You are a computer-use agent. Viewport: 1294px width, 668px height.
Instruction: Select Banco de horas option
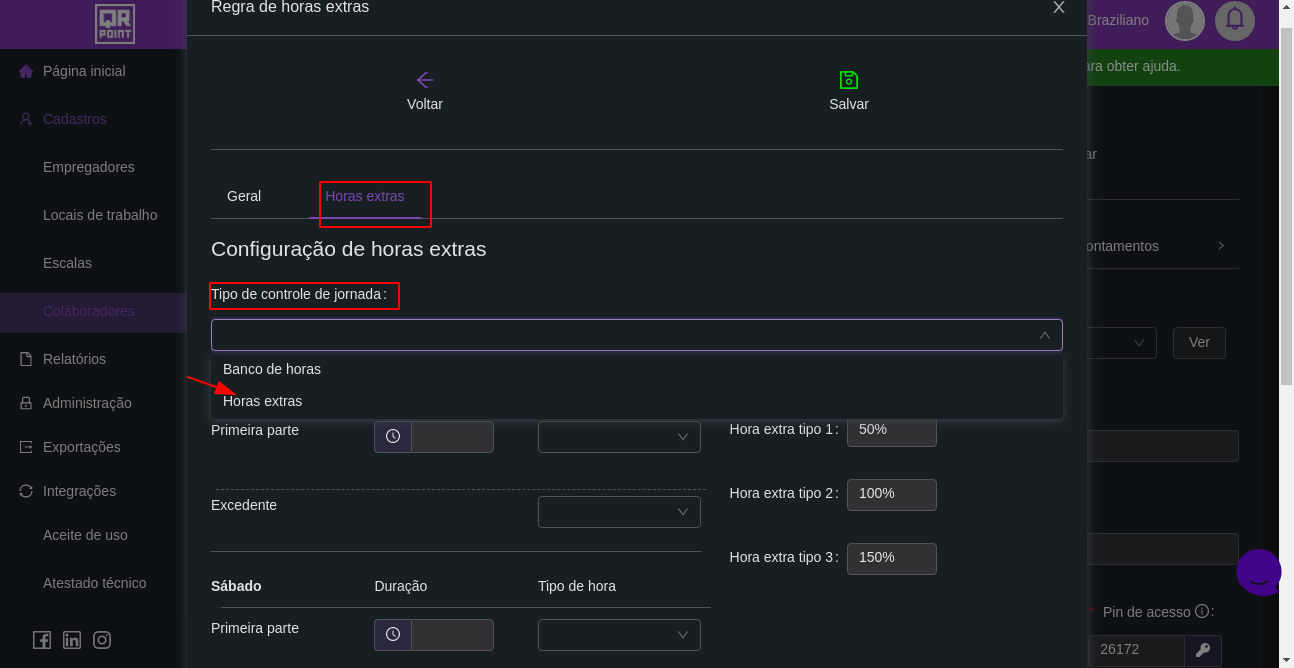(272, 369)
